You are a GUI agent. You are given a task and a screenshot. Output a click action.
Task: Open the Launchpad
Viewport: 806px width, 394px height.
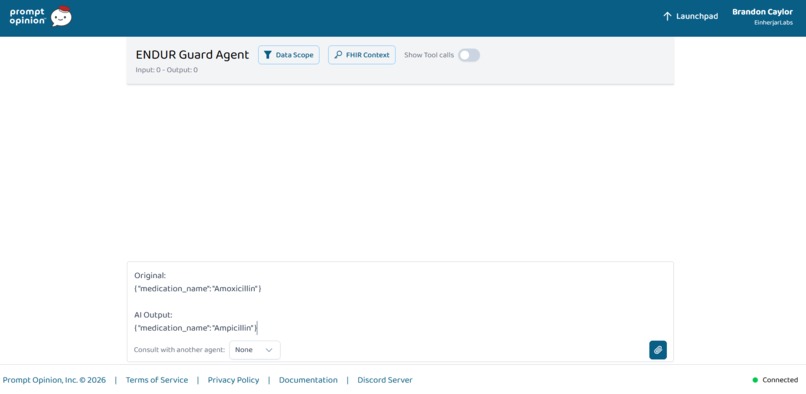pyautogui.click(x=690, y=16)
